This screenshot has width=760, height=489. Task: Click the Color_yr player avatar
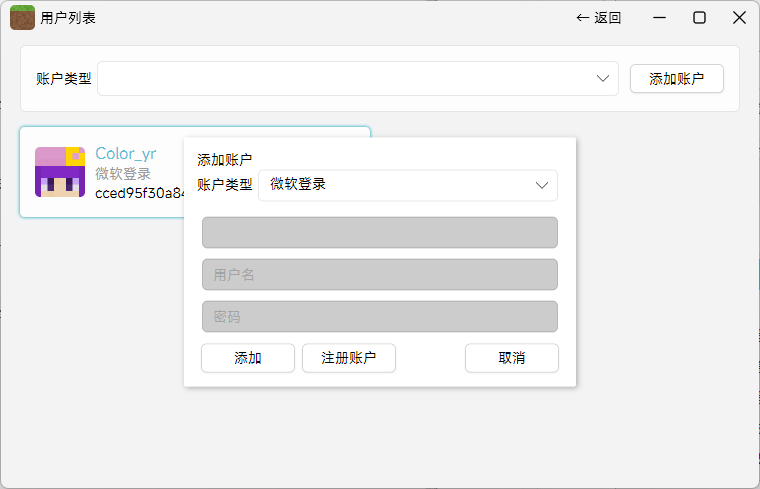tap(60, 172)
